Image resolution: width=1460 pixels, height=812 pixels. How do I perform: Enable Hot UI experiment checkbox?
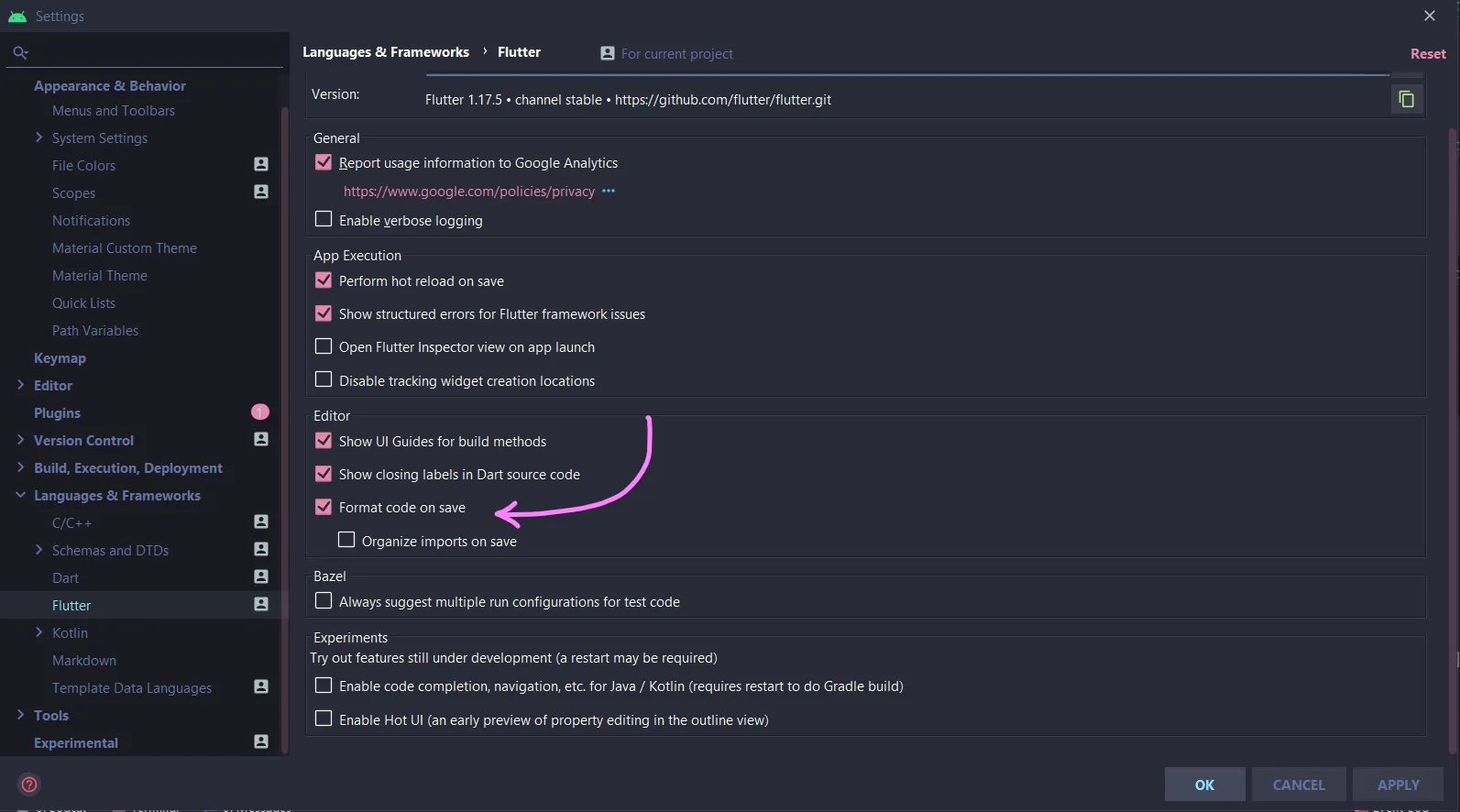[x=324, y=719]
